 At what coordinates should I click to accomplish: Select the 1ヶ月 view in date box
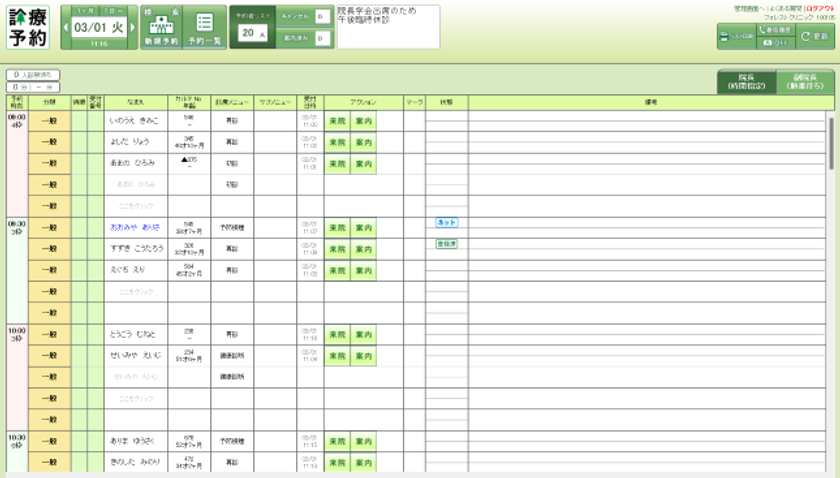[85, 11]
